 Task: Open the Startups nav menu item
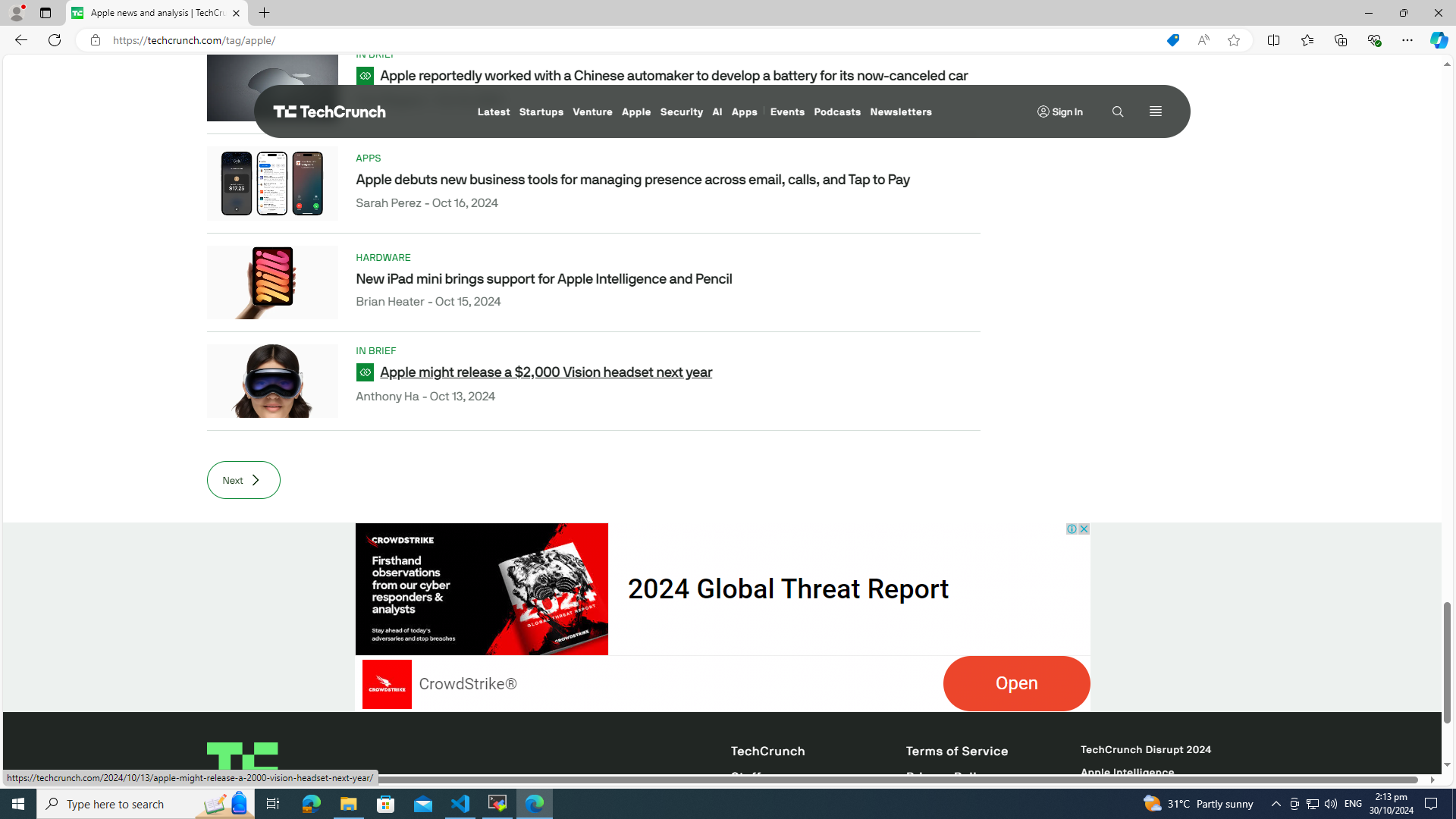541,111
